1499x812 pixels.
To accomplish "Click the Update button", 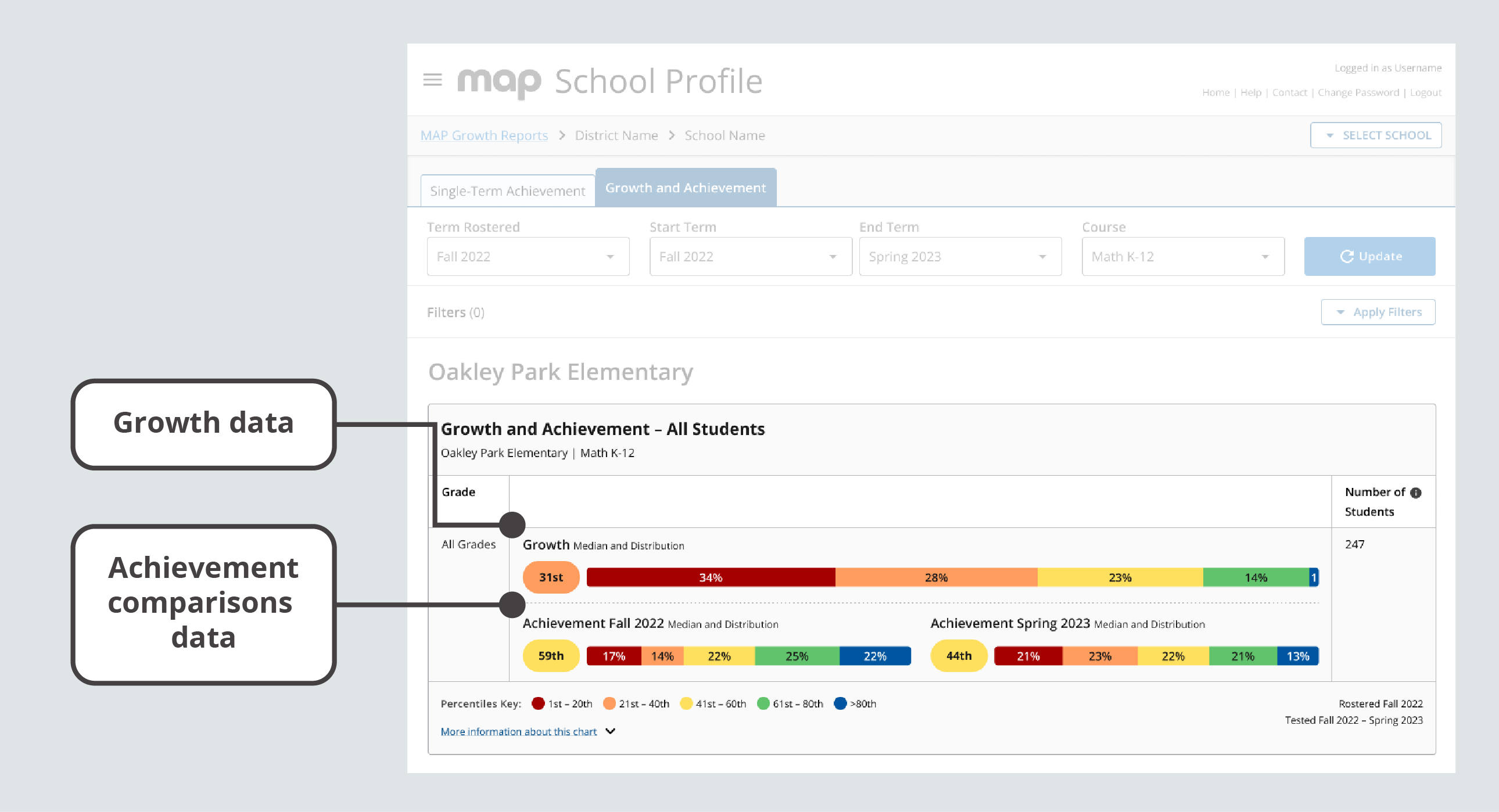I will (x=1369, y=256).
